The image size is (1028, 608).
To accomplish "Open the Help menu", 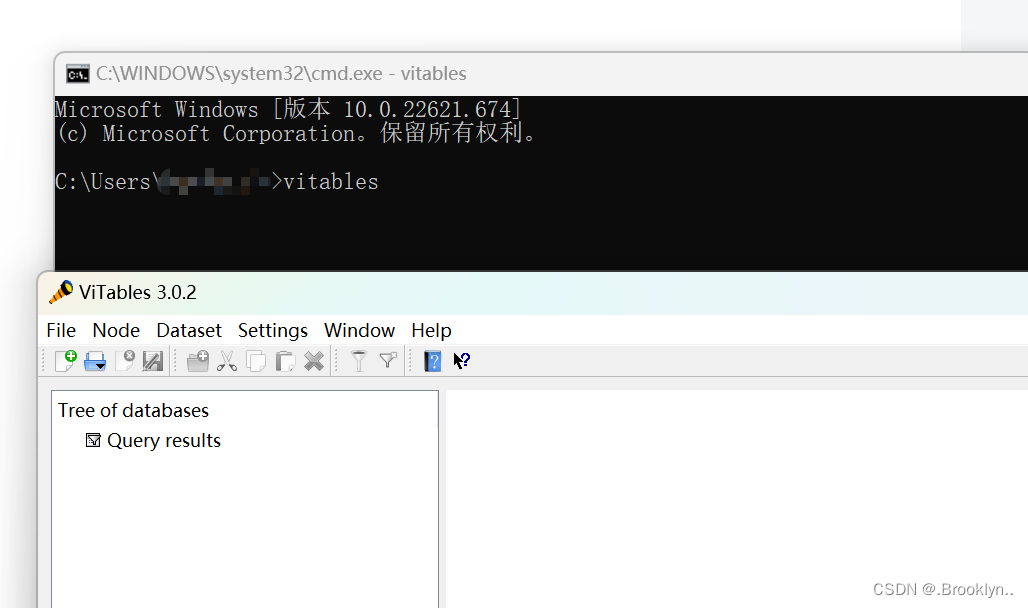I will click(431, 330).
